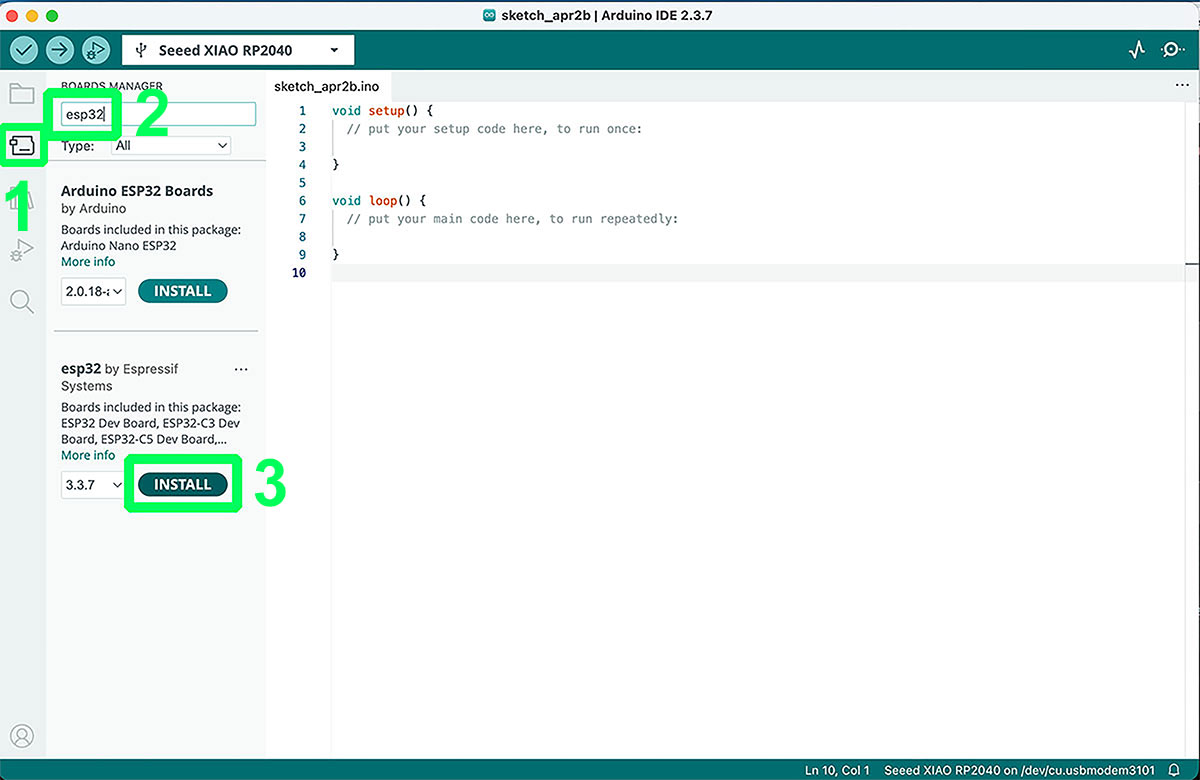
Task: Click the Seeed XIAO RP2040 port status text
Action: click(x=1019, y=770)
